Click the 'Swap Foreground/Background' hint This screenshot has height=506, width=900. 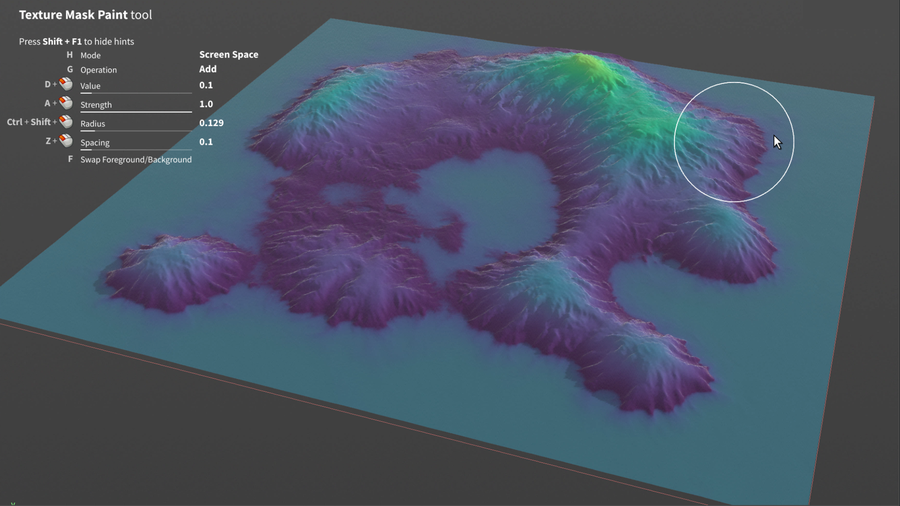136,159
